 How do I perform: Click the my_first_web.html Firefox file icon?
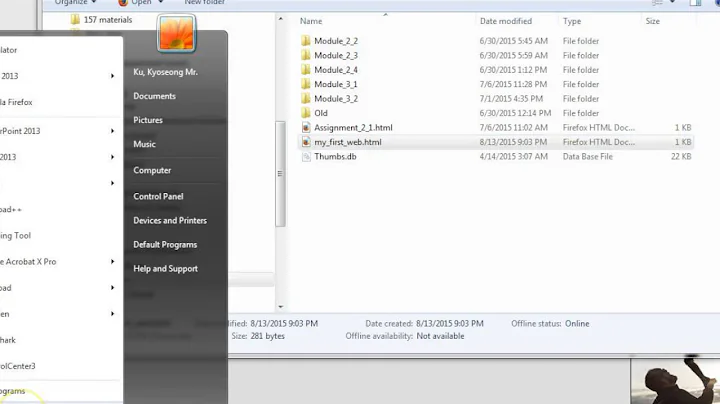click(x=306, y=142)
